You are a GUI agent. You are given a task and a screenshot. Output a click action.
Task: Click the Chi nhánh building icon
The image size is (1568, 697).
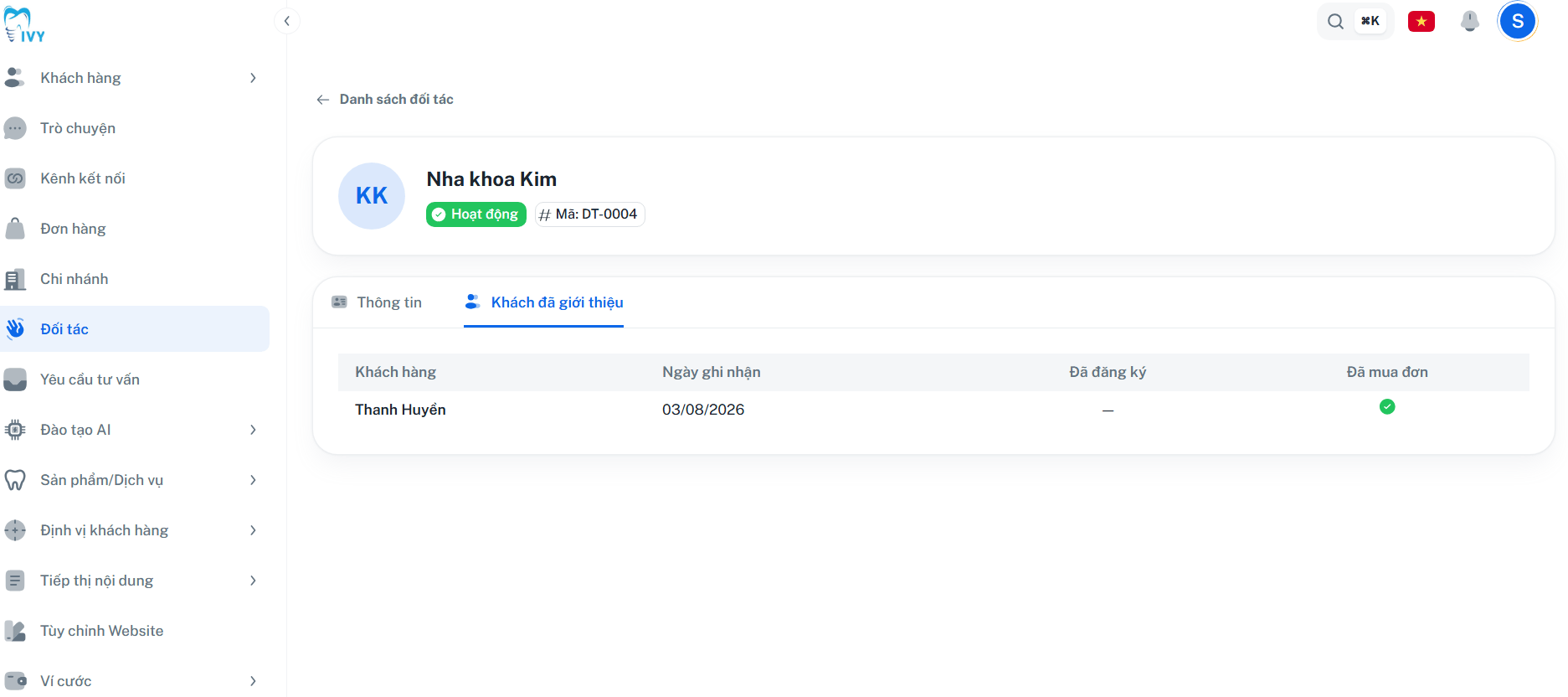tap(15, 279)
